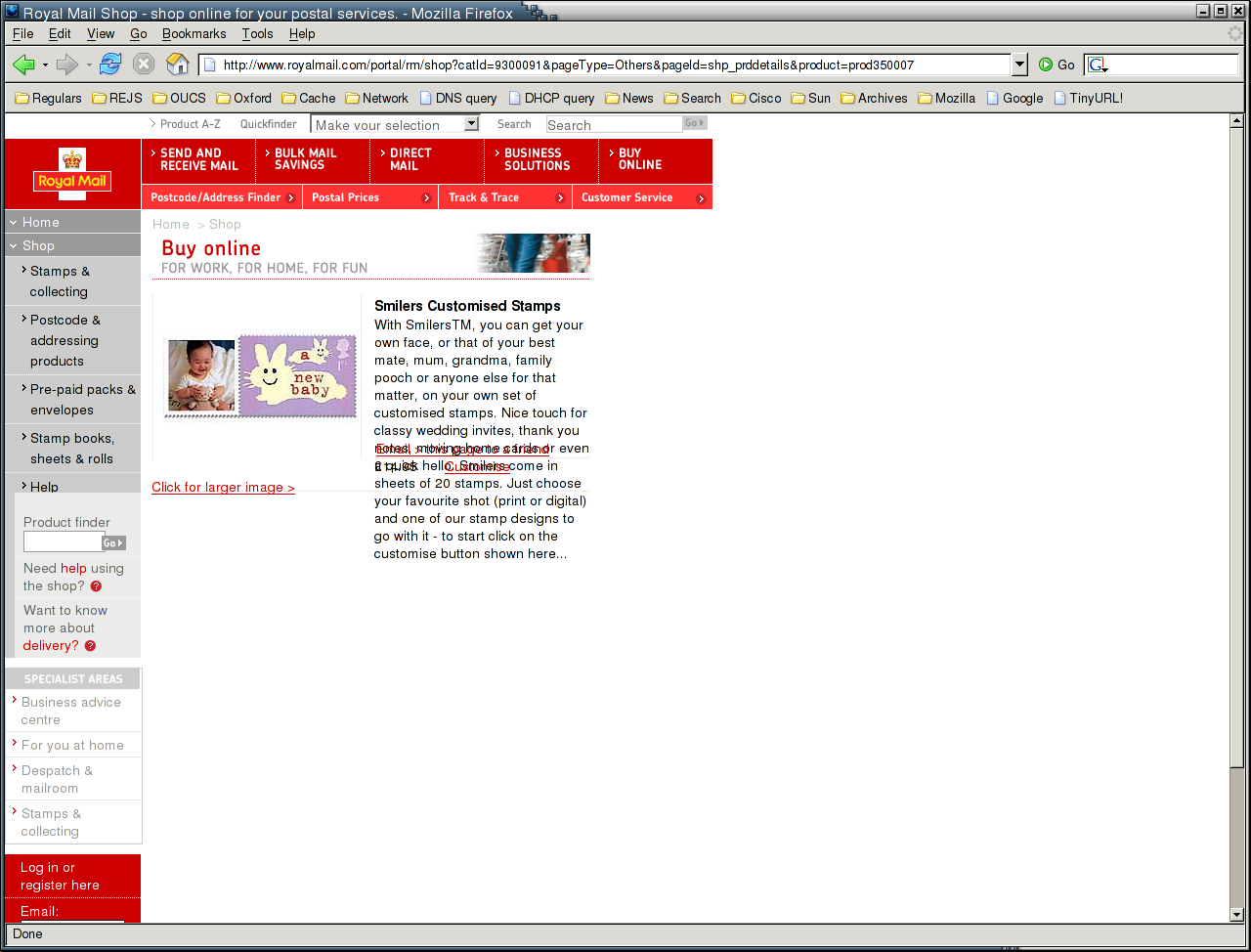
Task: Open the Regulars bookmark folder
Action: click(x=48, y=99)
